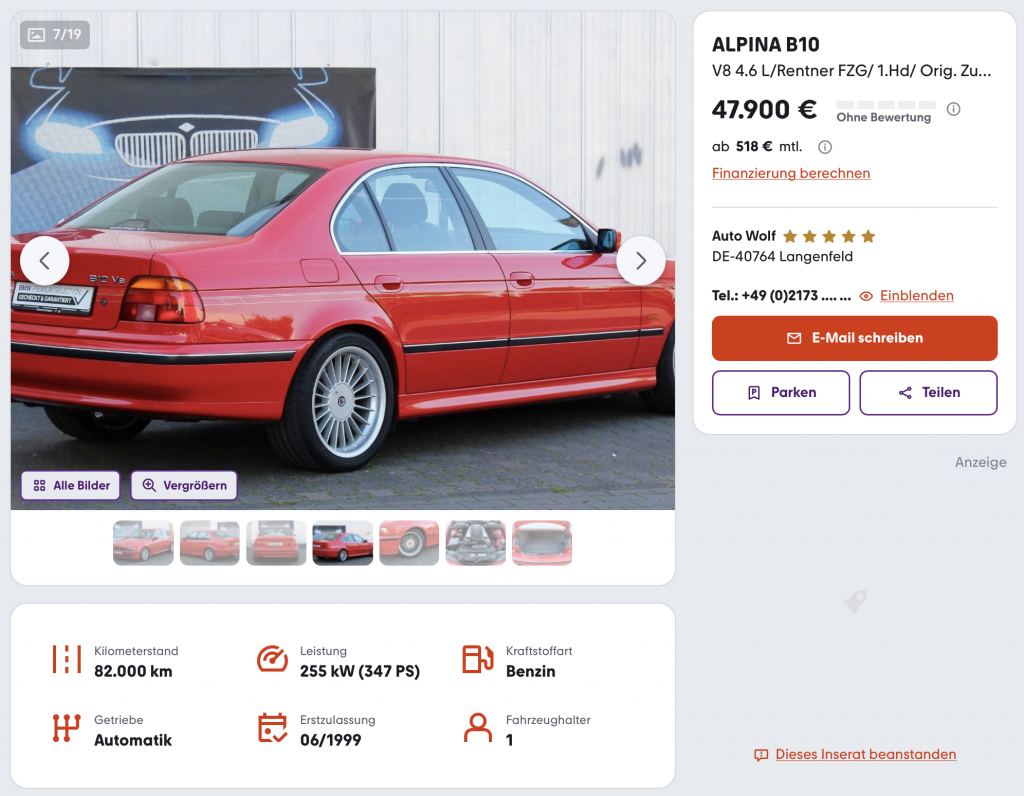Click the Kraftstoffart fuel pump icon
This screenshot has width=1024, height=796.
pyautogui.click(x=478, y=659)
